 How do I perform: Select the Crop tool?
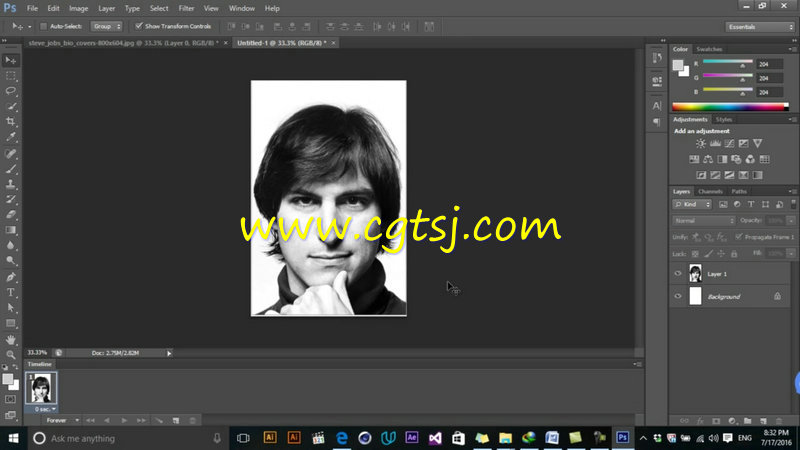tap(11, 121)
